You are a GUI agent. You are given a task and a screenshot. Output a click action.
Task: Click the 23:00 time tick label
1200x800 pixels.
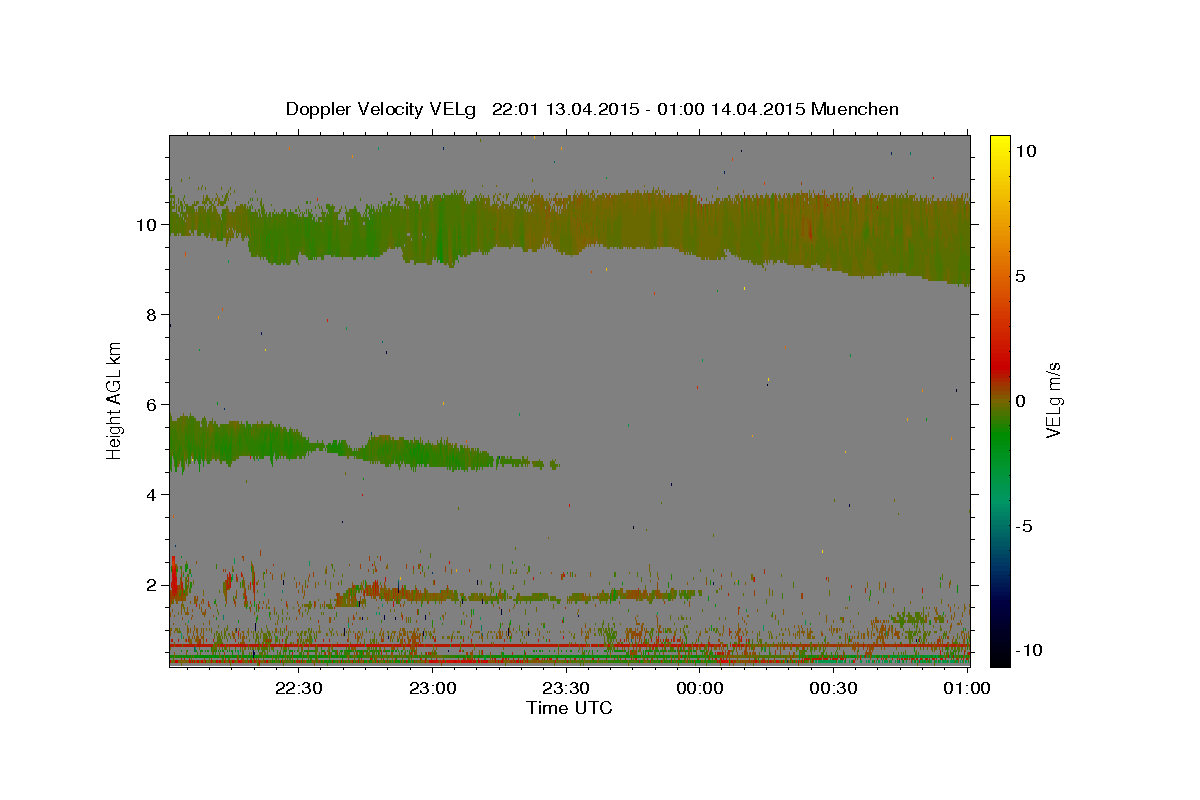click(433, 688)
